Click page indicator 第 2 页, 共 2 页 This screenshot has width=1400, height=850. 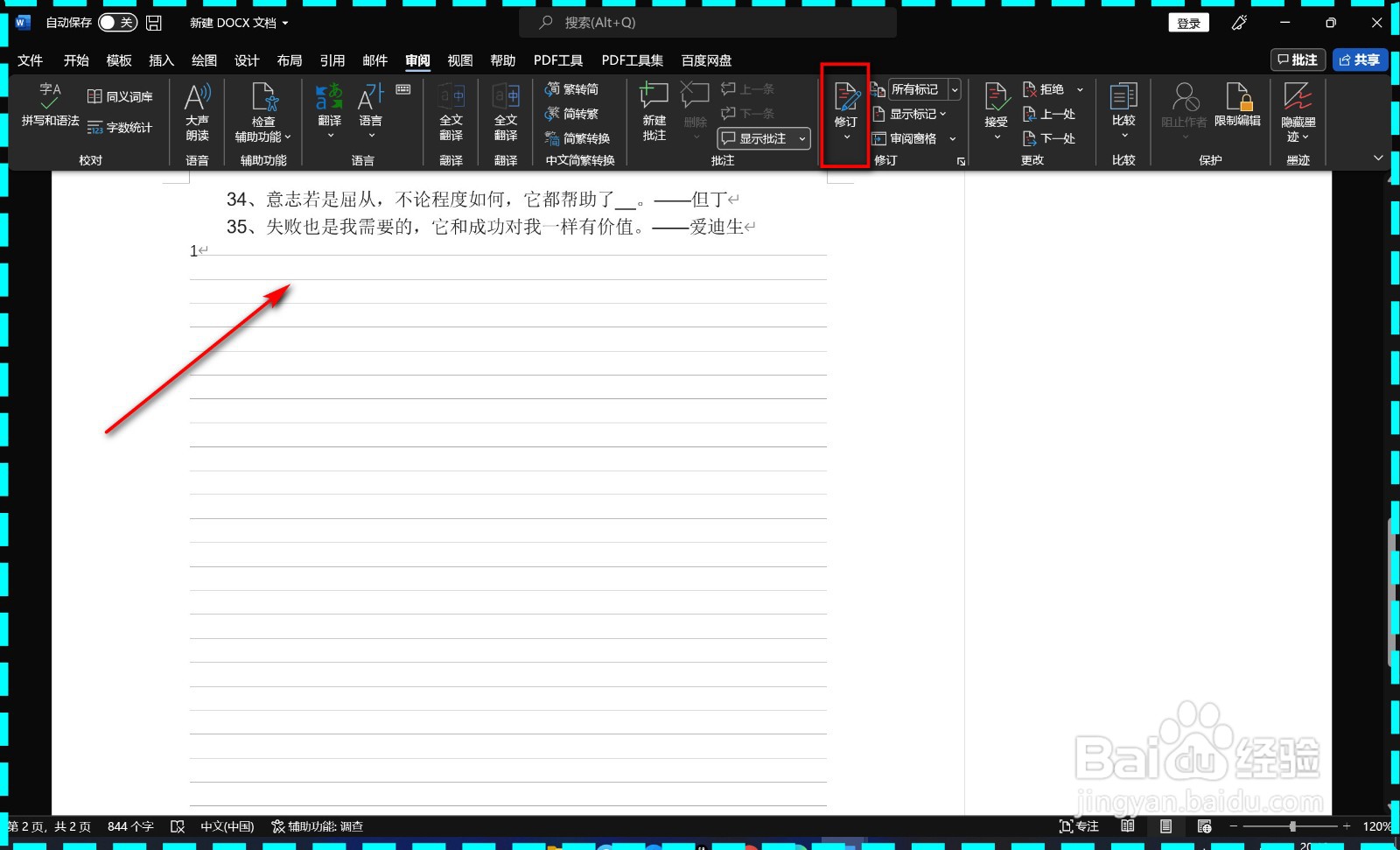coord(49,826)
